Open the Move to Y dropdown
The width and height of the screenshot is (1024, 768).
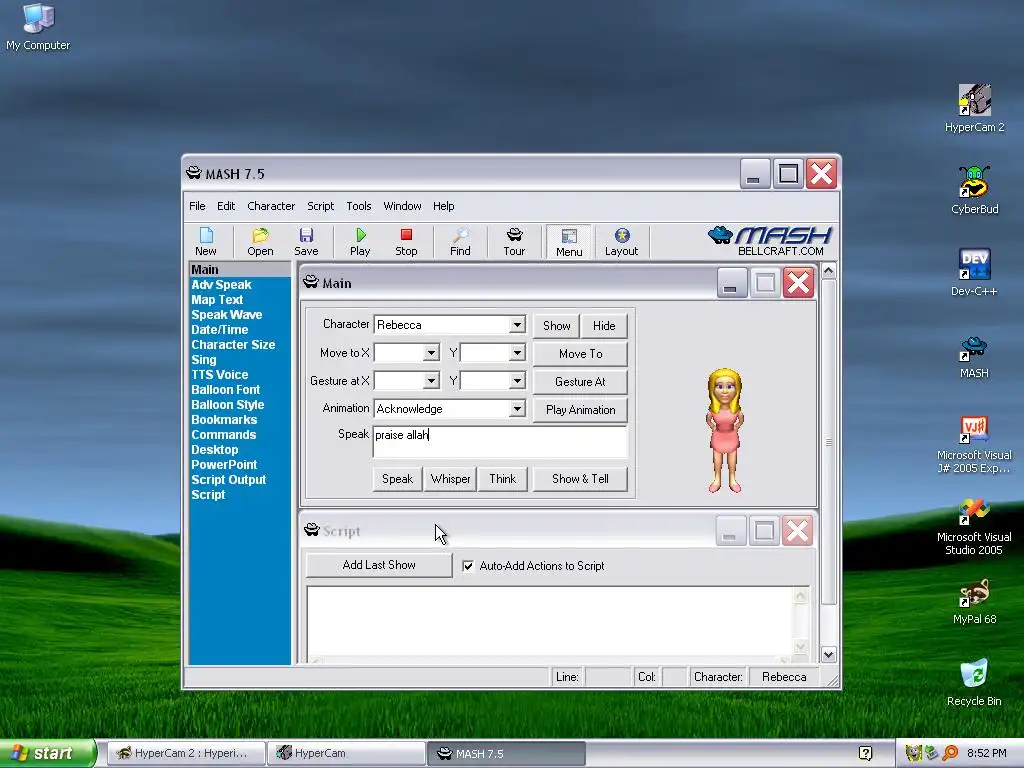[x=517, y=353]
